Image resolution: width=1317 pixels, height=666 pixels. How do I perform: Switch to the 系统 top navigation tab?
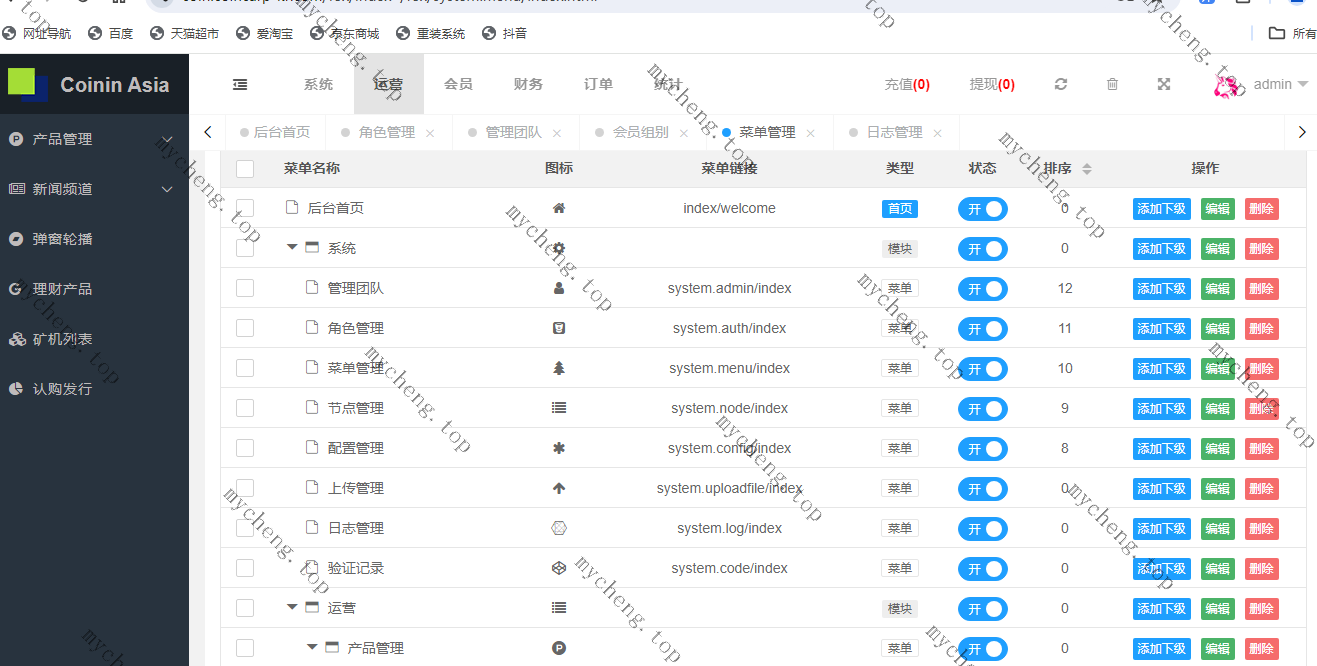318,84
